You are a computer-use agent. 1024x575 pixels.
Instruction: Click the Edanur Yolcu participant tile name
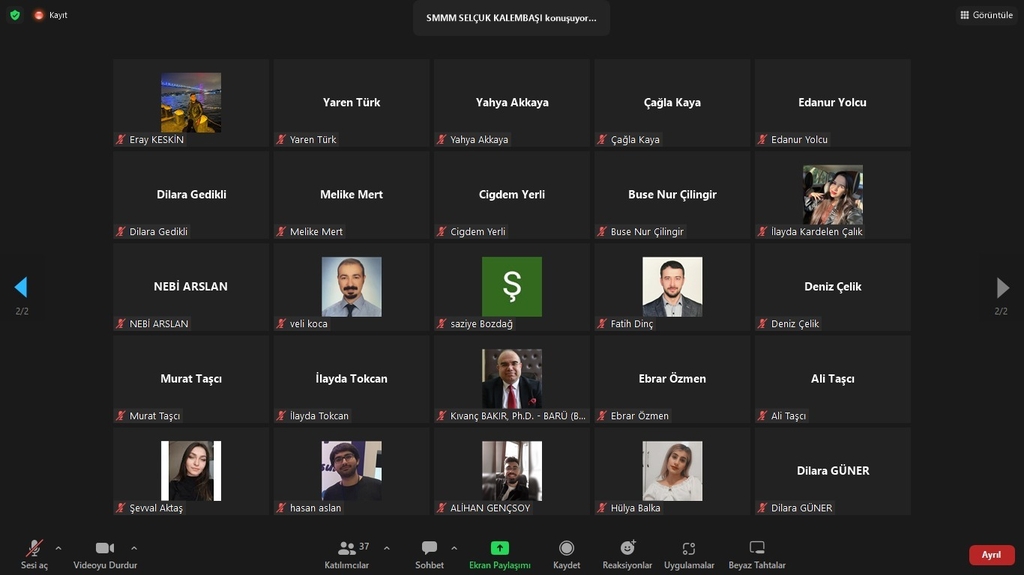click(x=832, y=103)
